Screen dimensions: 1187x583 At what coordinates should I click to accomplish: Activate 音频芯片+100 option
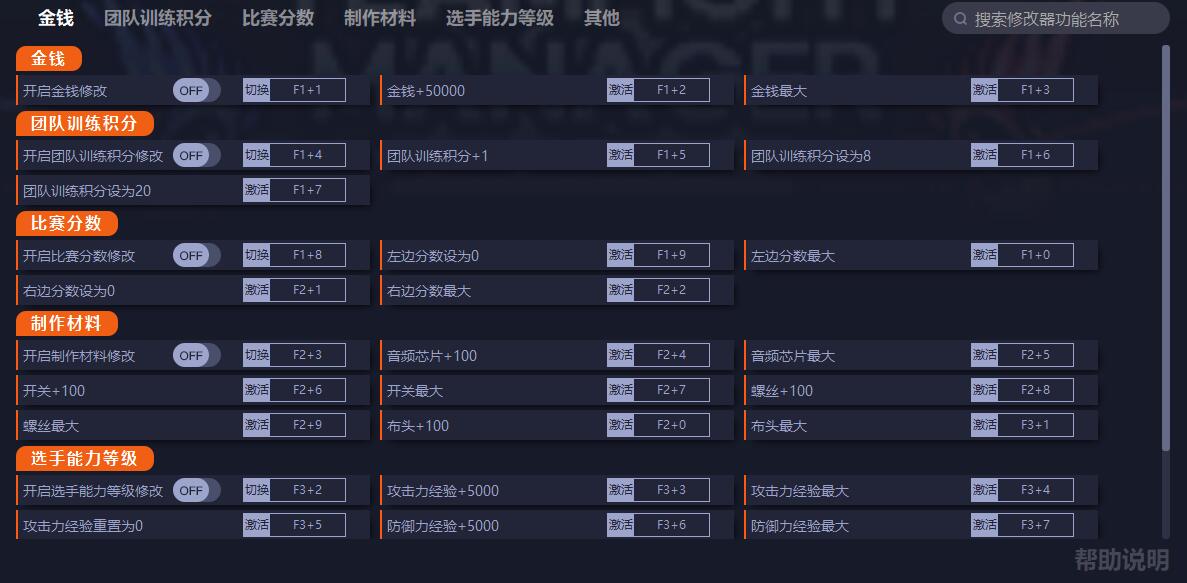621,354
